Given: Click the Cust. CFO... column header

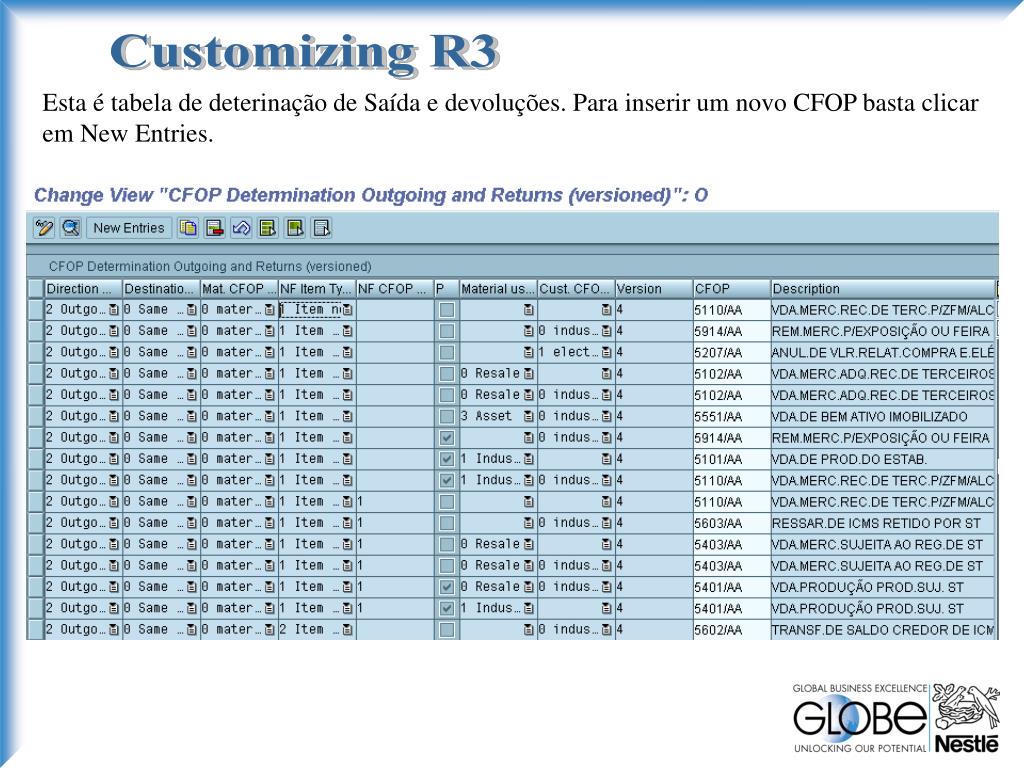Looking at the screenshot, I should click(576, 289).
